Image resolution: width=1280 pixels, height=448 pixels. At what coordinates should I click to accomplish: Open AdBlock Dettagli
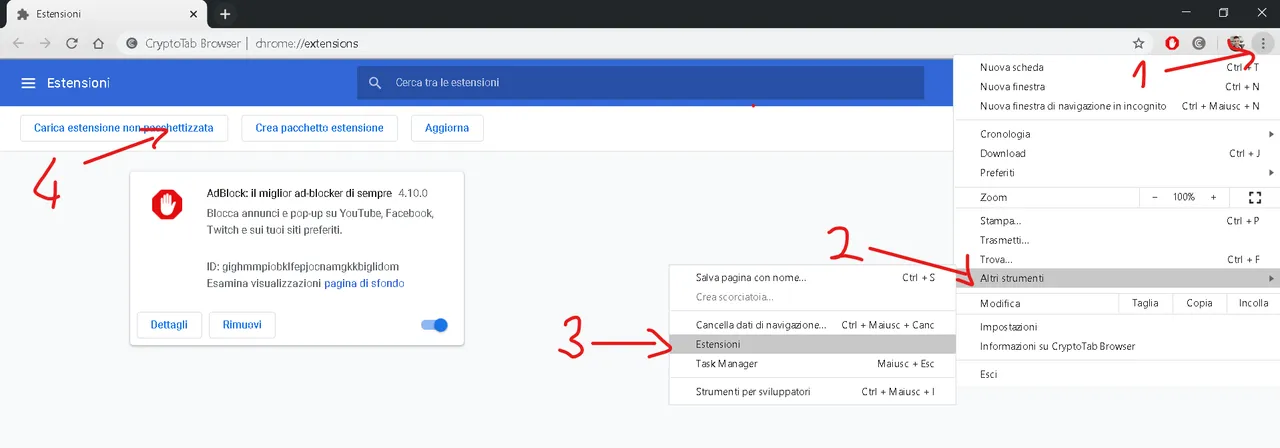(x=169, y=325)
